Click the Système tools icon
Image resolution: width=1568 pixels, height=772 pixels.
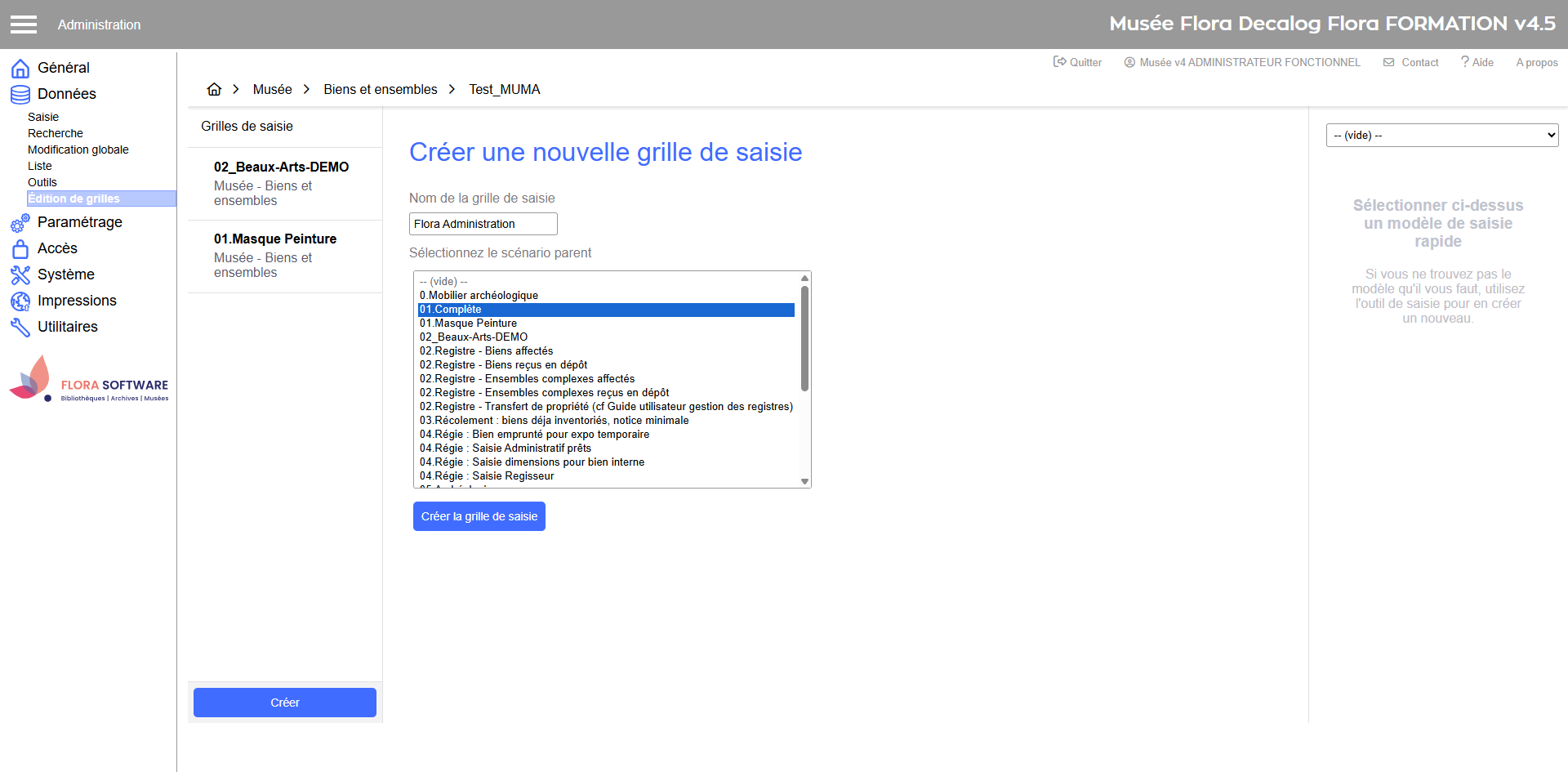(x=20, y=274)
